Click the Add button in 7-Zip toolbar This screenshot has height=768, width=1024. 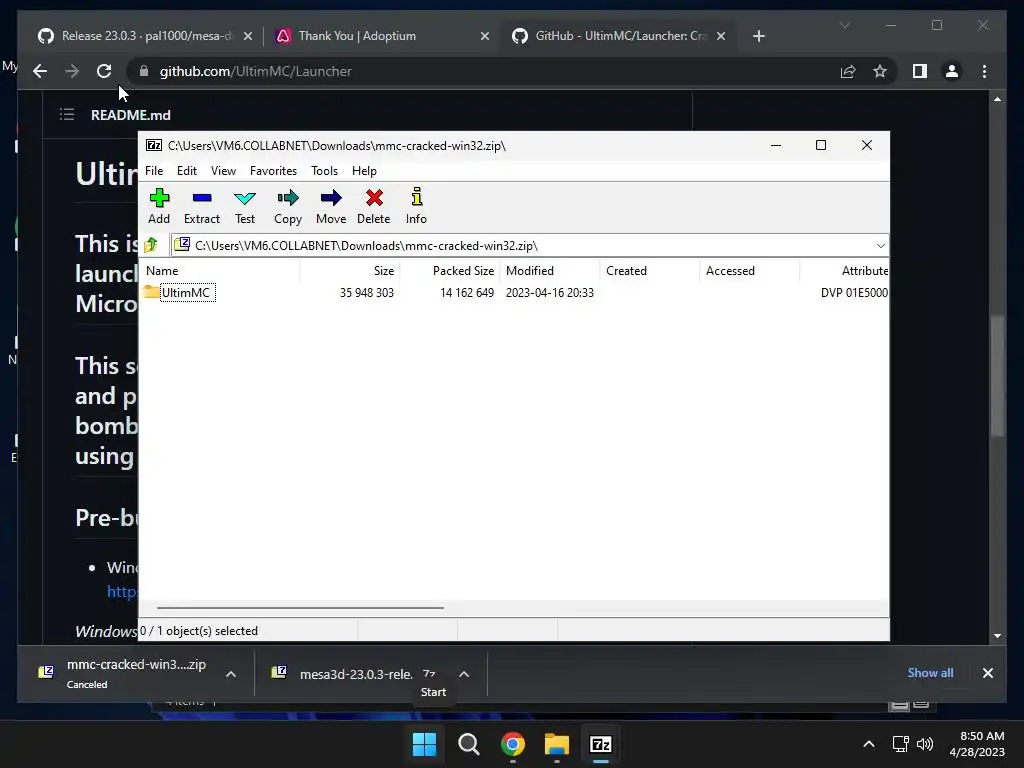(159, 206)
